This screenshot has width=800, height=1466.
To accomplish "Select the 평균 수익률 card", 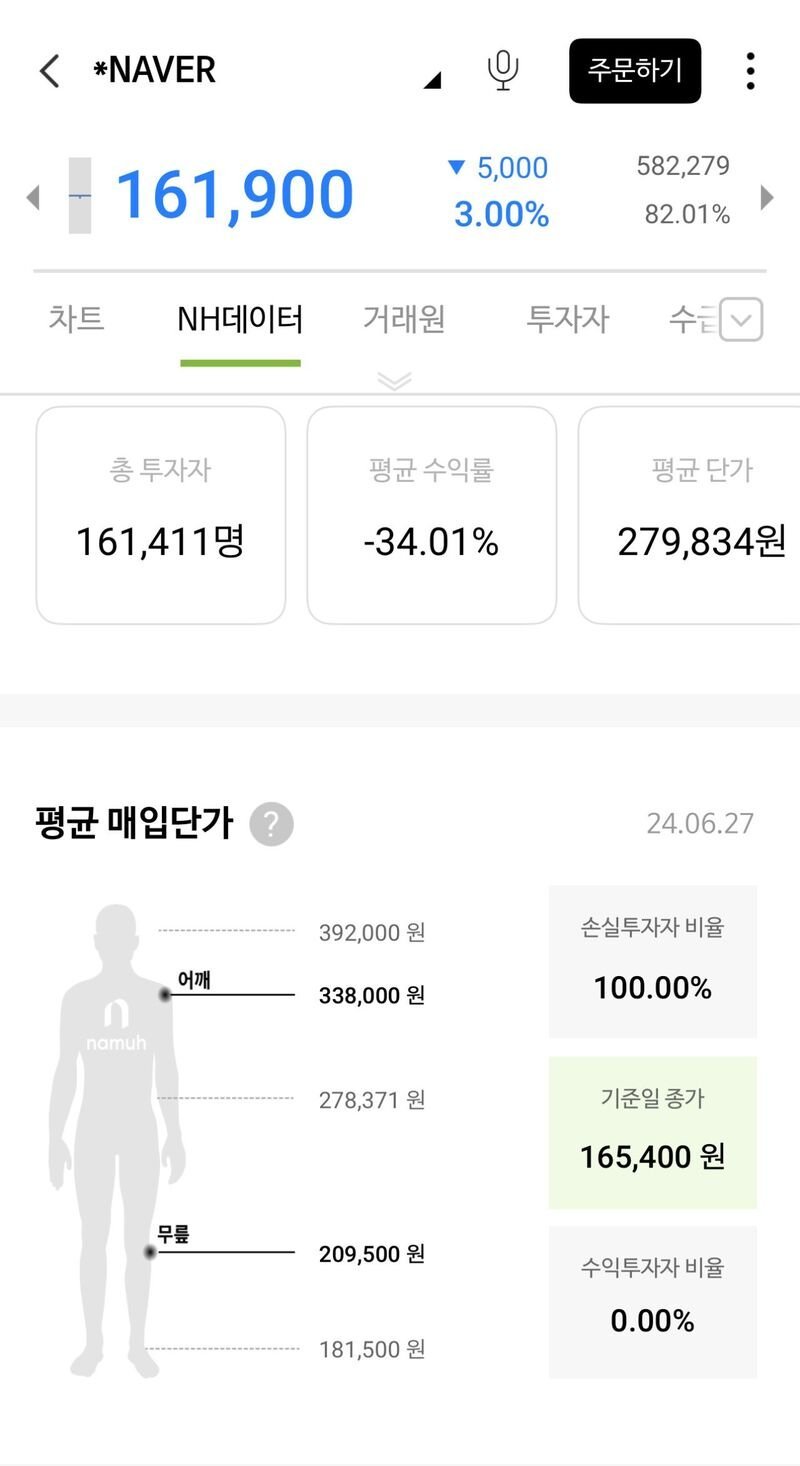I will click(x=432, y=515).
